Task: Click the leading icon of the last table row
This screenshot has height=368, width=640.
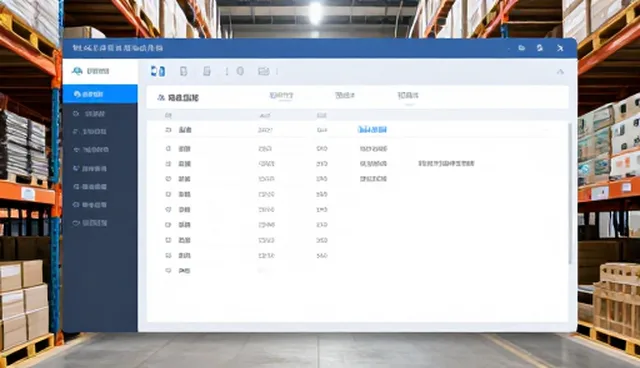Action: 168,270
